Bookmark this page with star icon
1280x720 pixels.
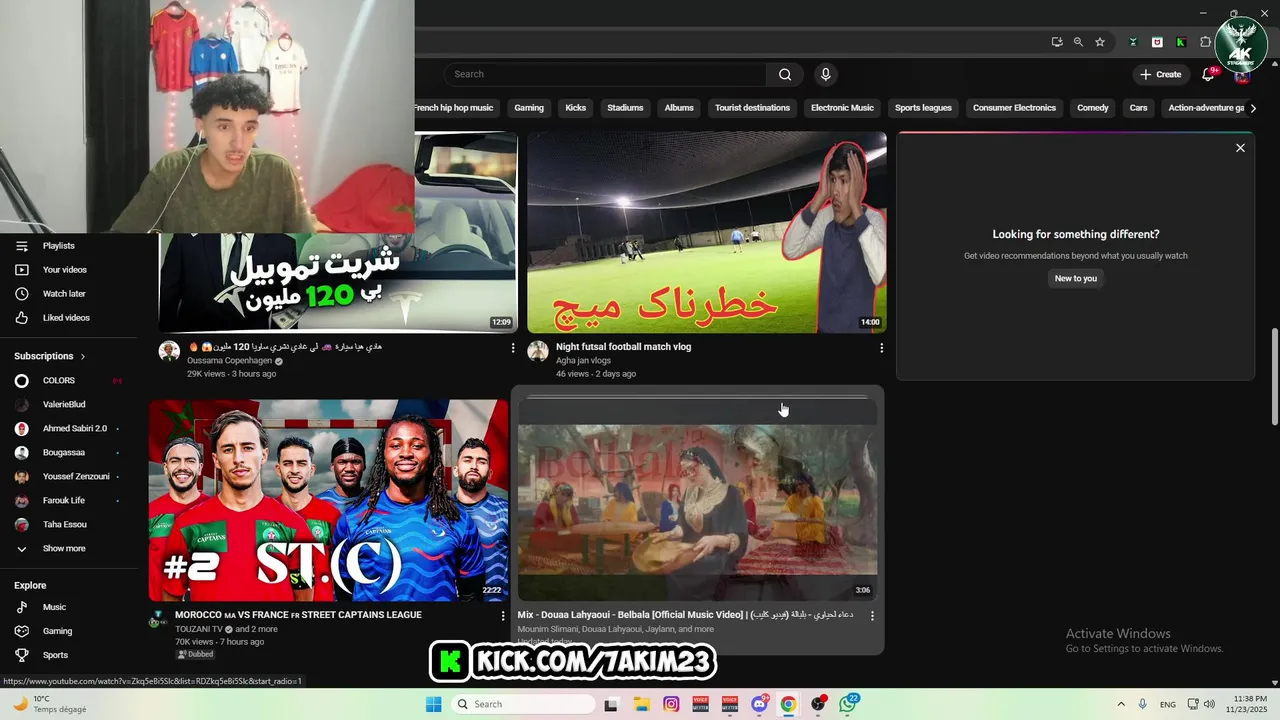[x=1100, y=42]
